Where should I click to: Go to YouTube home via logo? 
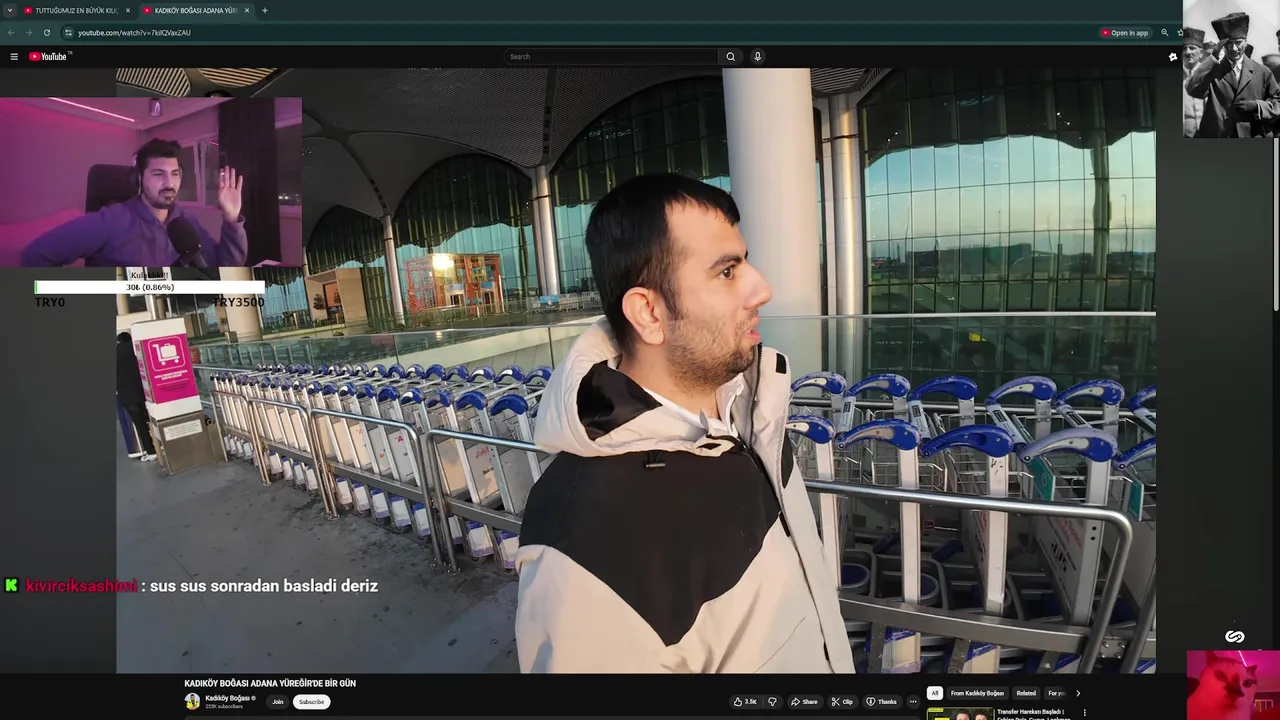coord(48,57)
